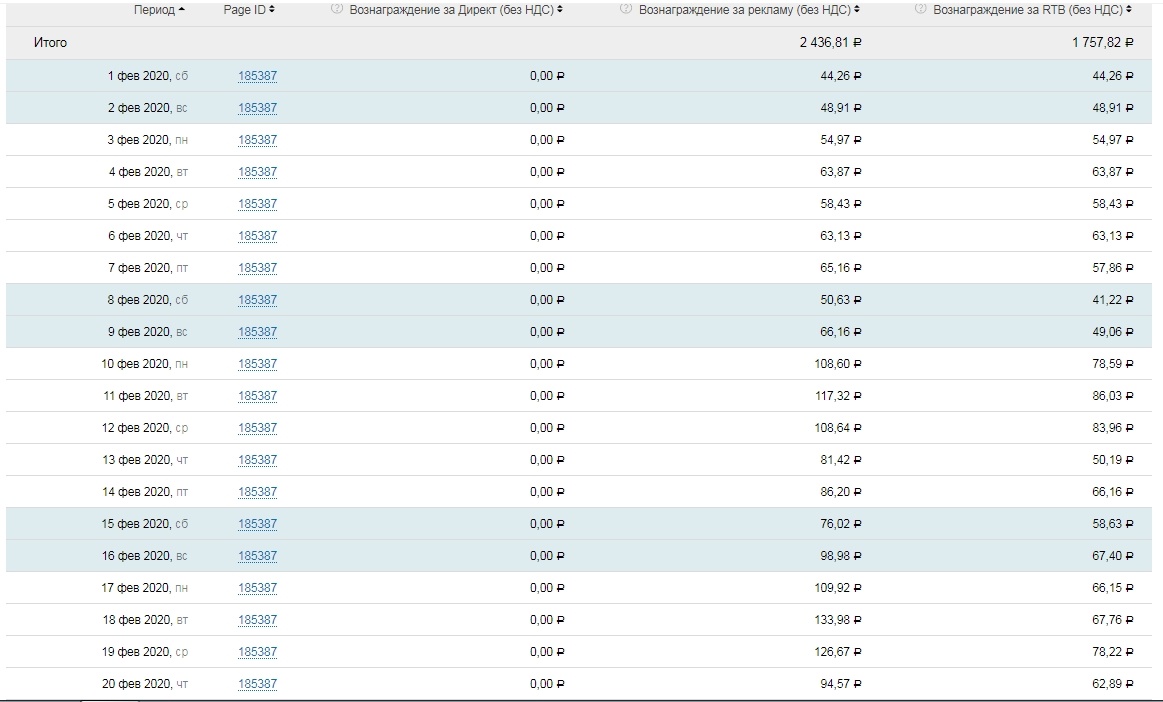This screenshot has height=702, width=1163.
Task: Select RTB reward value 86,03 ₽
Action: click(x=1113, y=396)
